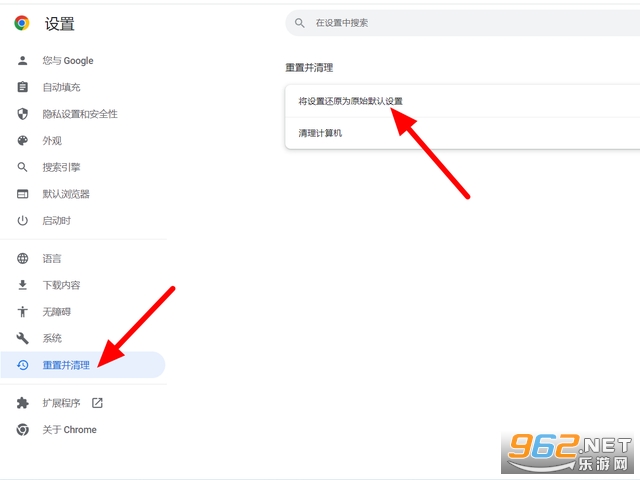Click the wrench icon for 系统
This screenshot has width=640, height=480.
click(x=22, y=338)
